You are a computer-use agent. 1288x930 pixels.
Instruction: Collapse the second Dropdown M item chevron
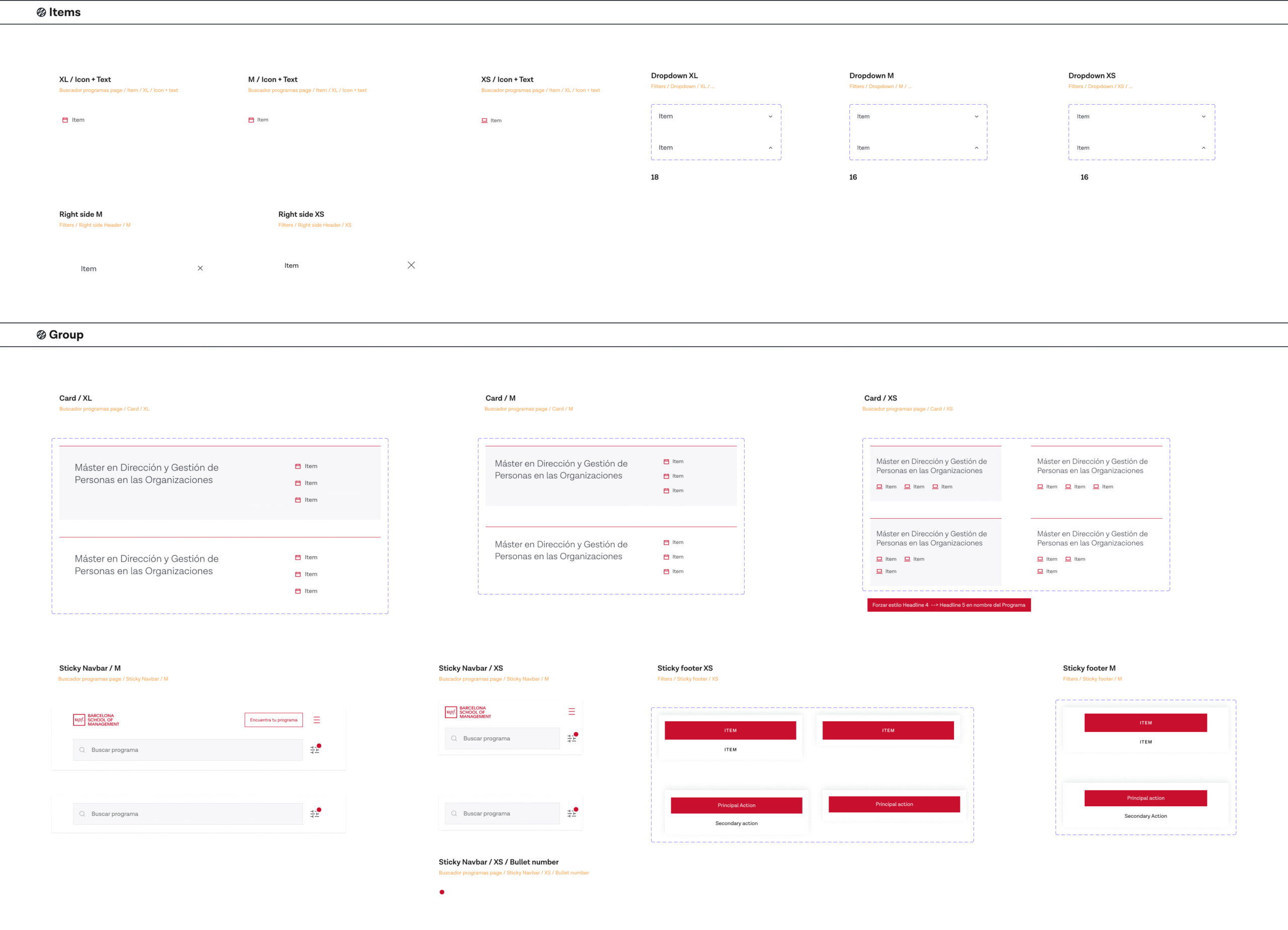coord(976,148)
